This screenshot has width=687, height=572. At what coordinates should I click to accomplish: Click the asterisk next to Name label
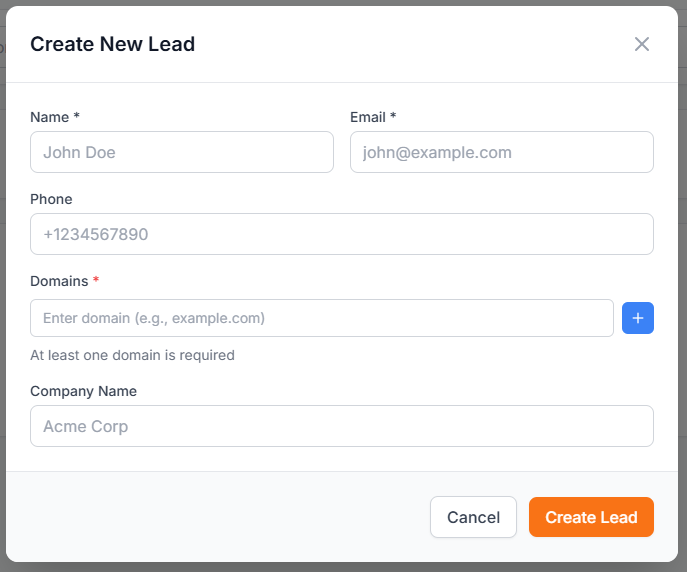[x=76, y=117]
